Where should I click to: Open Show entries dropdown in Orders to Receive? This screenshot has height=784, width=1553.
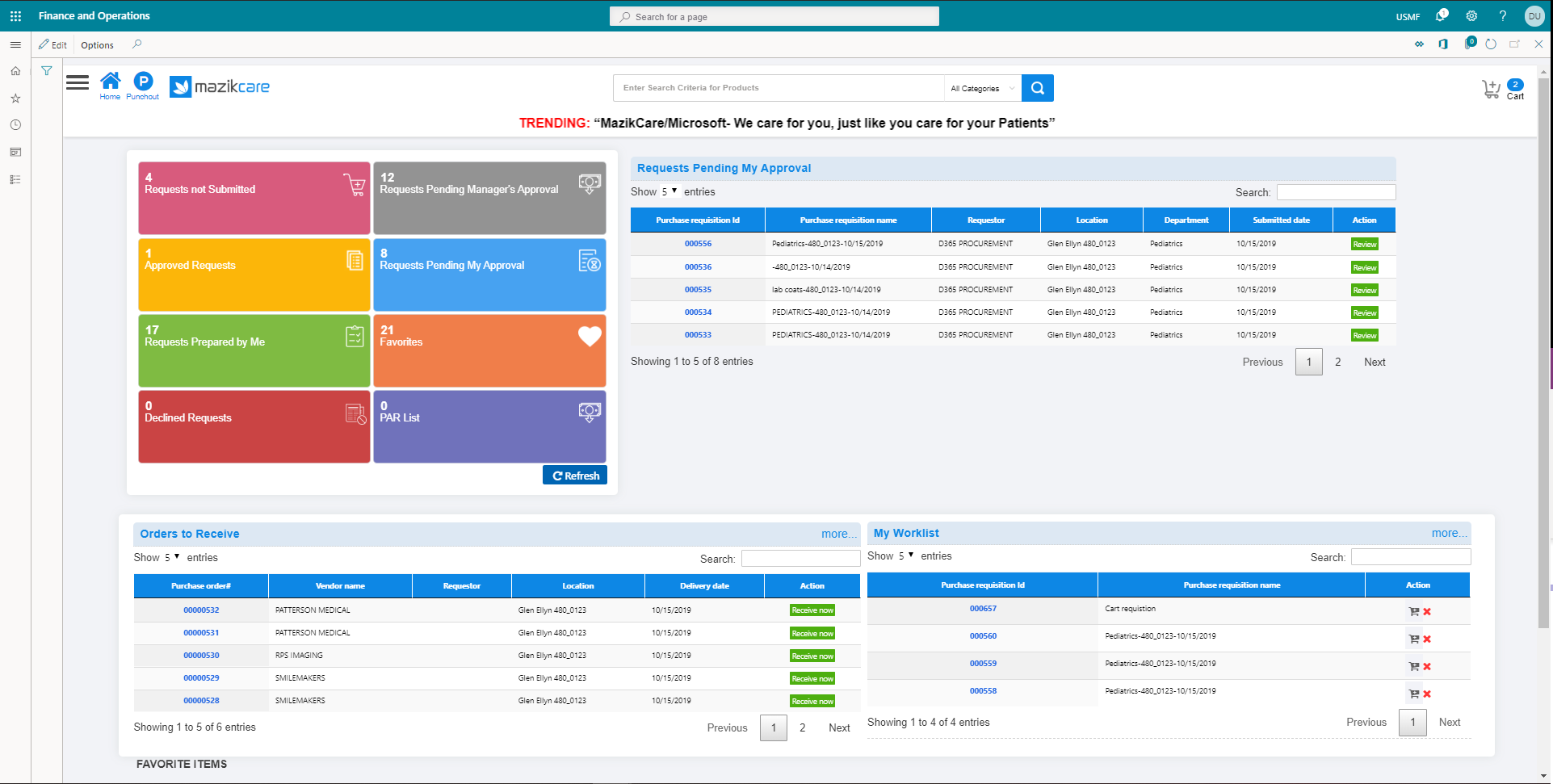point(172,558)
